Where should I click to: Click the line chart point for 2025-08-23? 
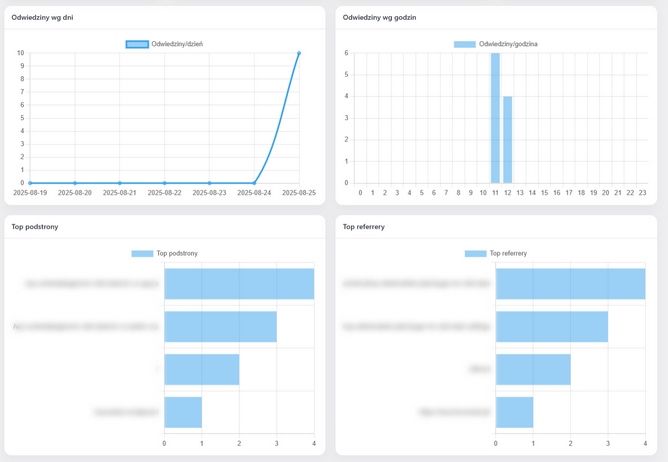click(x=209, y=183)
